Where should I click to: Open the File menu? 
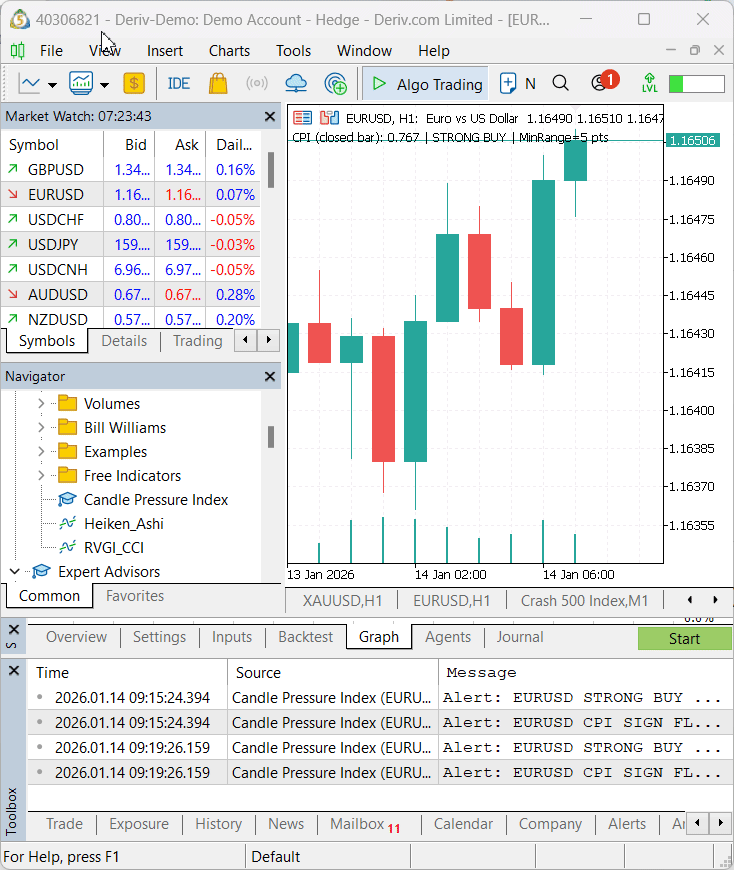pos(51,51)
